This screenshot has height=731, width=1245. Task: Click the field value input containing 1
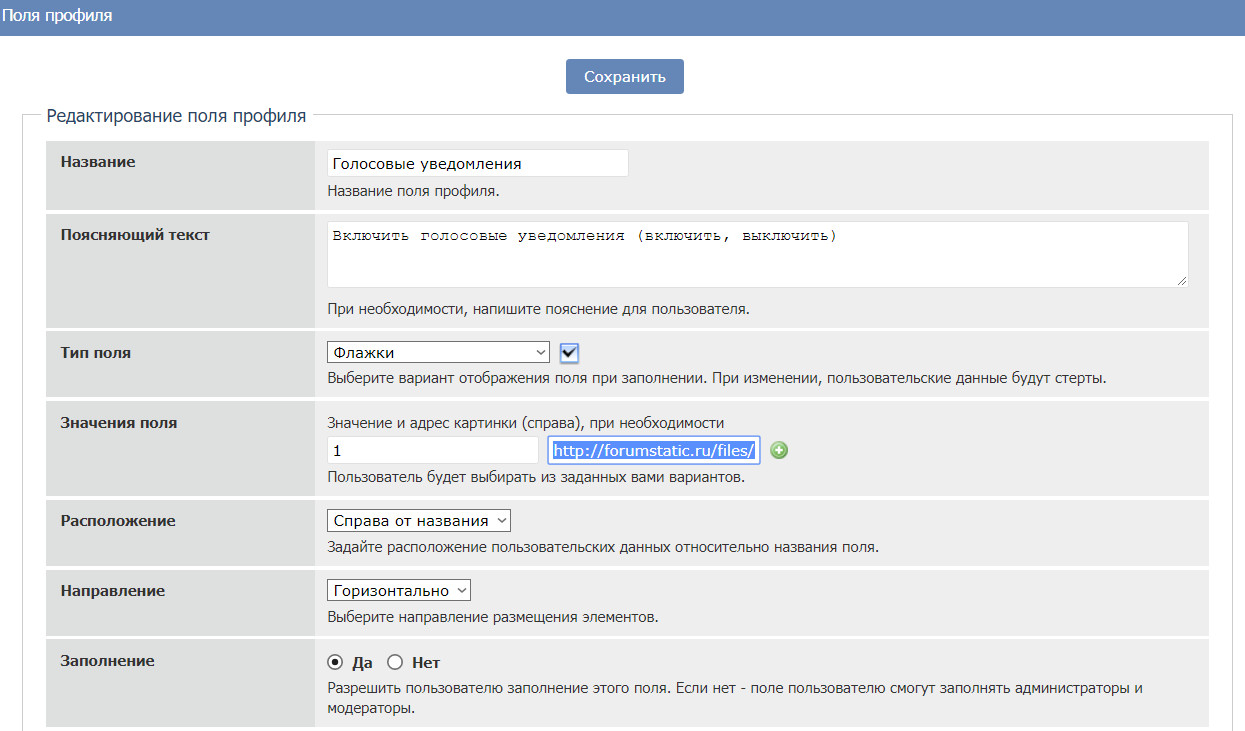pyautogui.click(x=433, y=451)
